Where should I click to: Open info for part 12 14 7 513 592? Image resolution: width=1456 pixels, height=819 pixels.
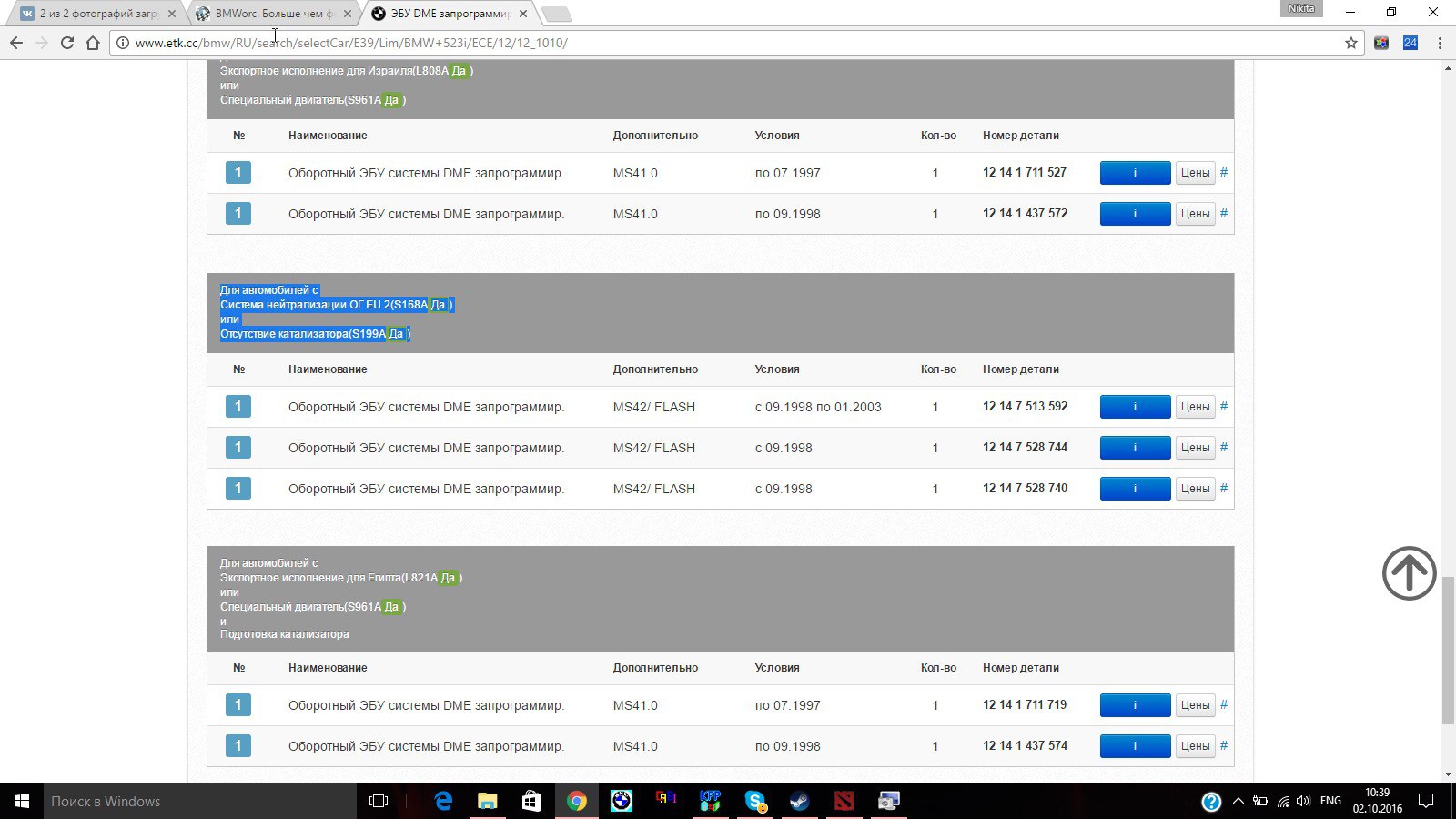coord(1135,407)
